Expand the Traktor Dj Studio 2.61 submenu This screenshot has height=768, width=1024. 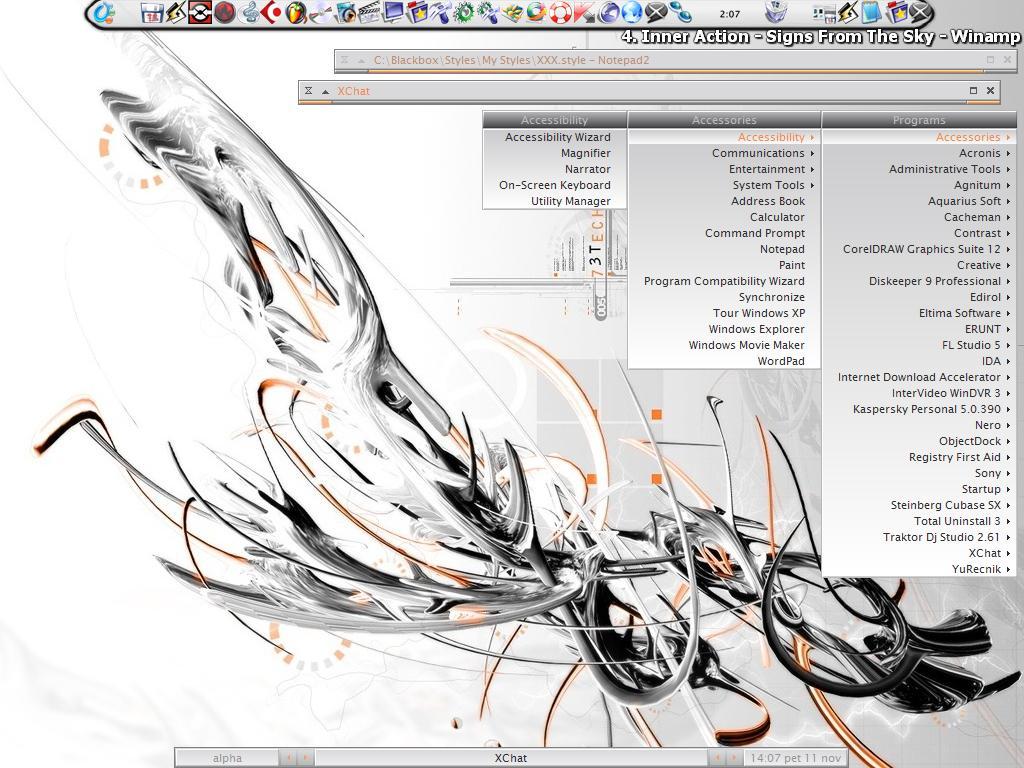point(919,537)
